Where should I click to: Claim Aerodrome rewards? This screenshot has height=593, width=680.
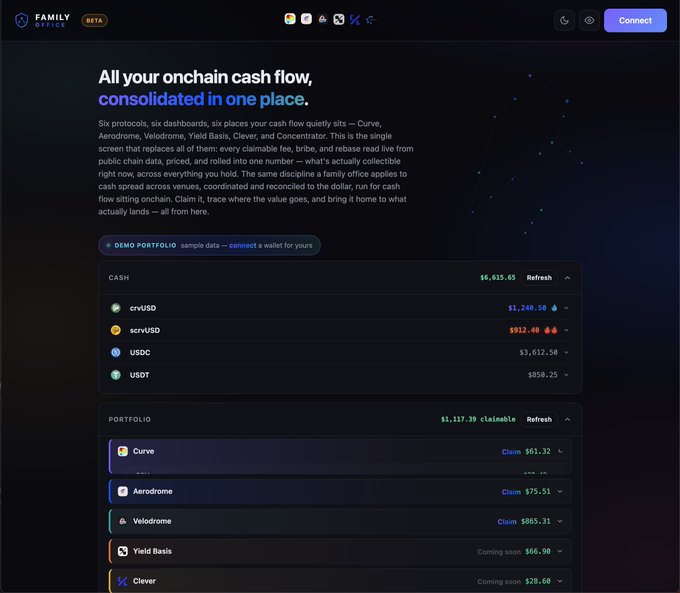[x=511, y=491]
